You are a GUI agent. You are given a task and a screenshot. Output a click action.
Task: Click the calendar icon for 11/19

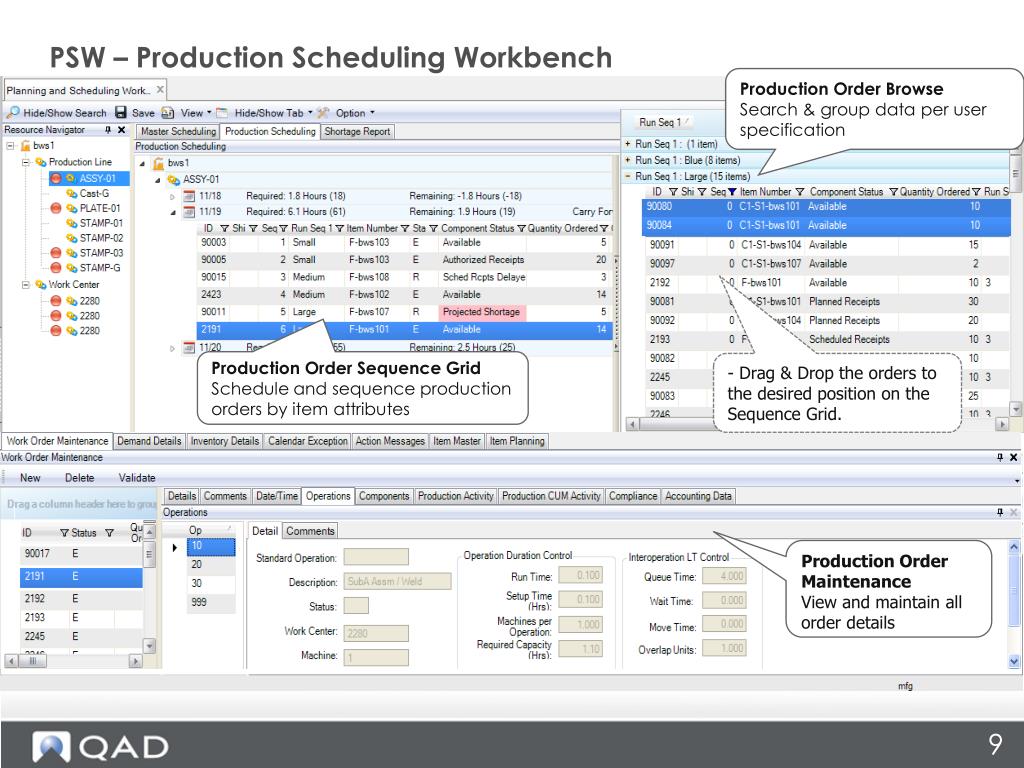point(189,212)
